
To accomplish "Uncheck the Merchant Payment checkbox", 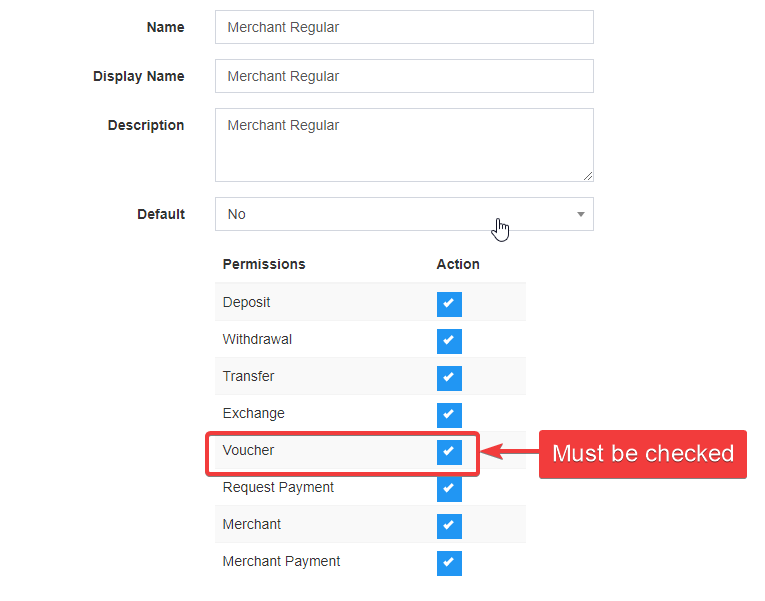I will [x=449, y=563].
